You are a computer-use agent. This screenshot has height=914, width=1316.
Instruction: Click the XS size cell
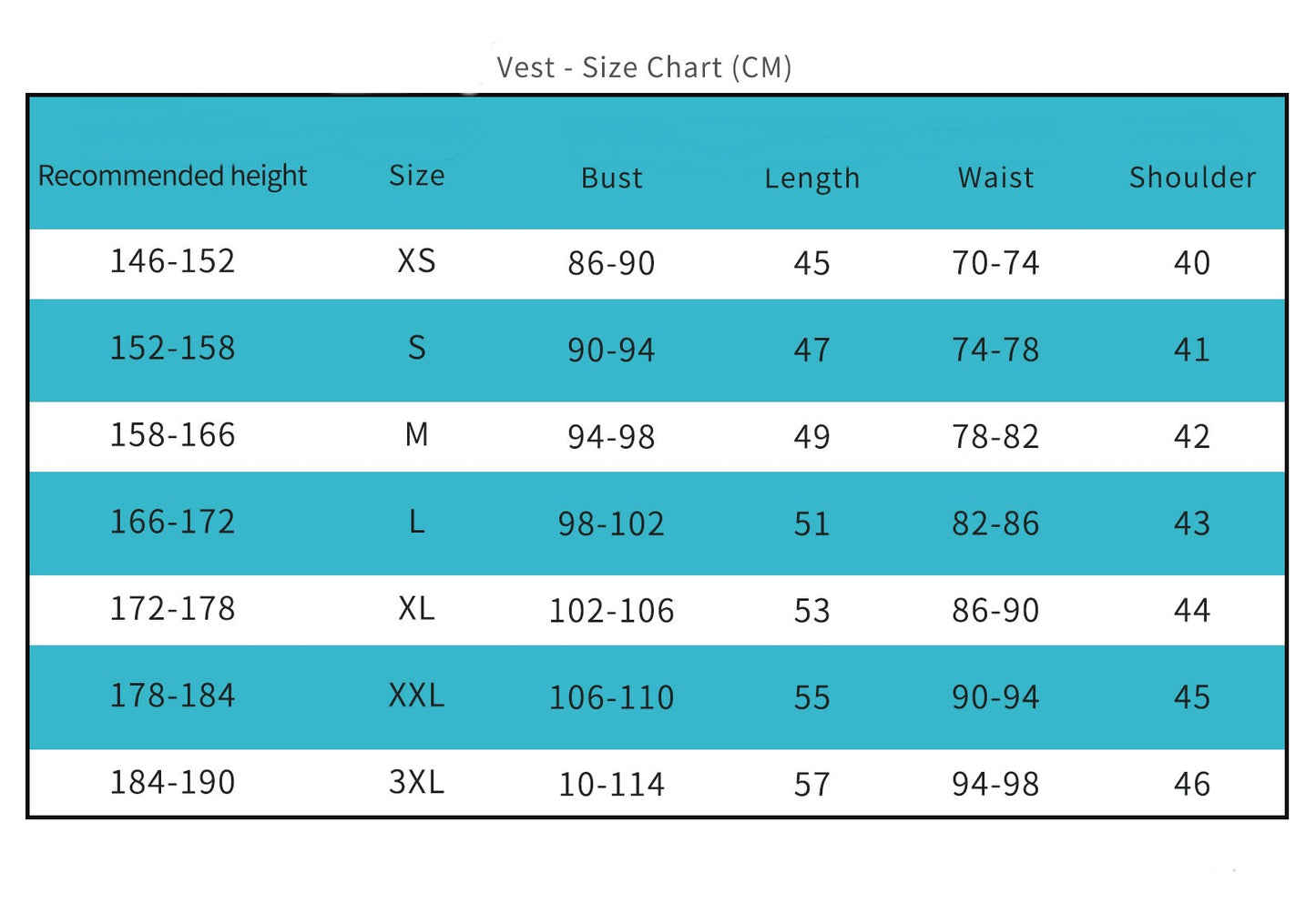[416, 262]
